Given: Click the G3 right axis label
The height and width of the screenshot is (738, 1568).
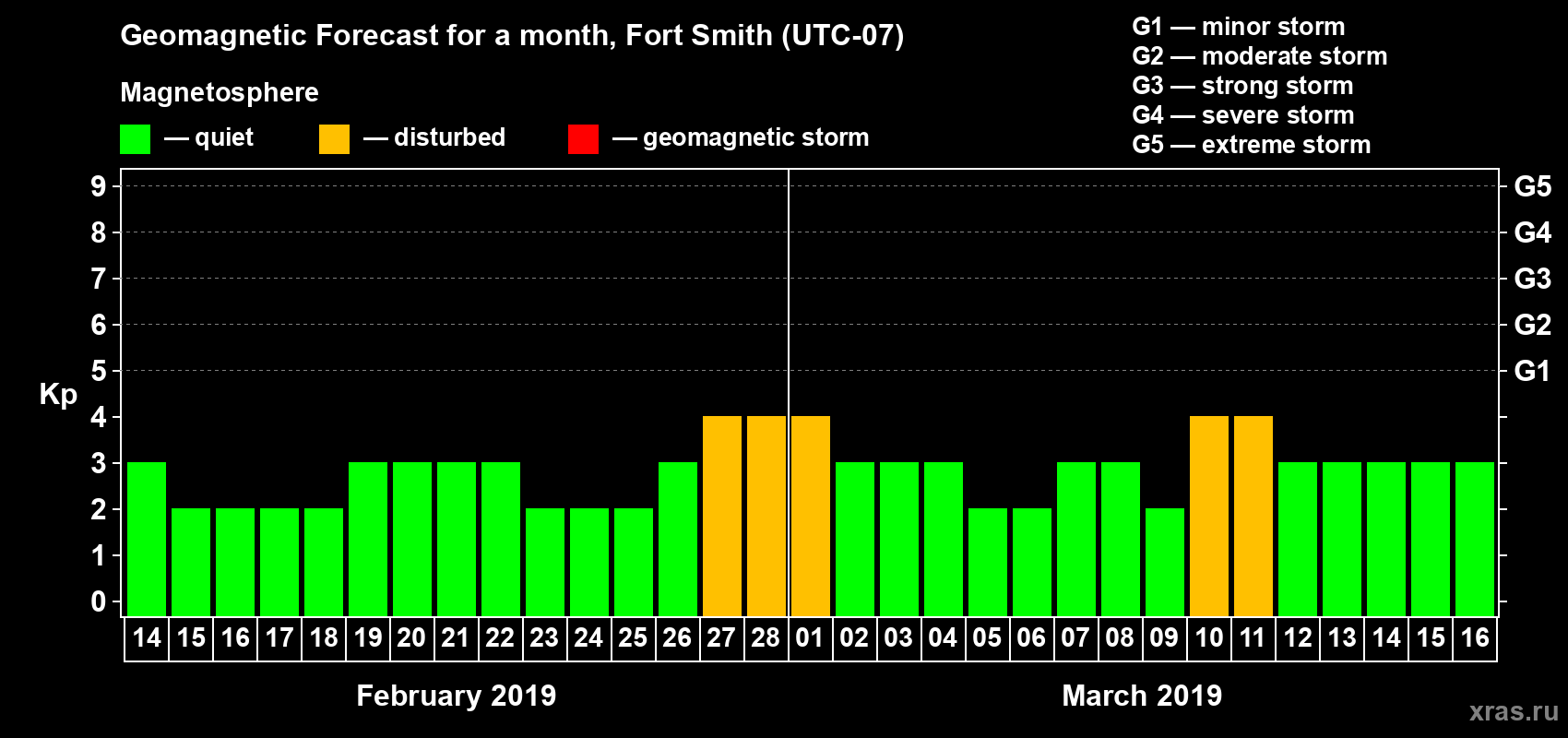Looking at the screenshot, I should click(x=1533, y=279).
